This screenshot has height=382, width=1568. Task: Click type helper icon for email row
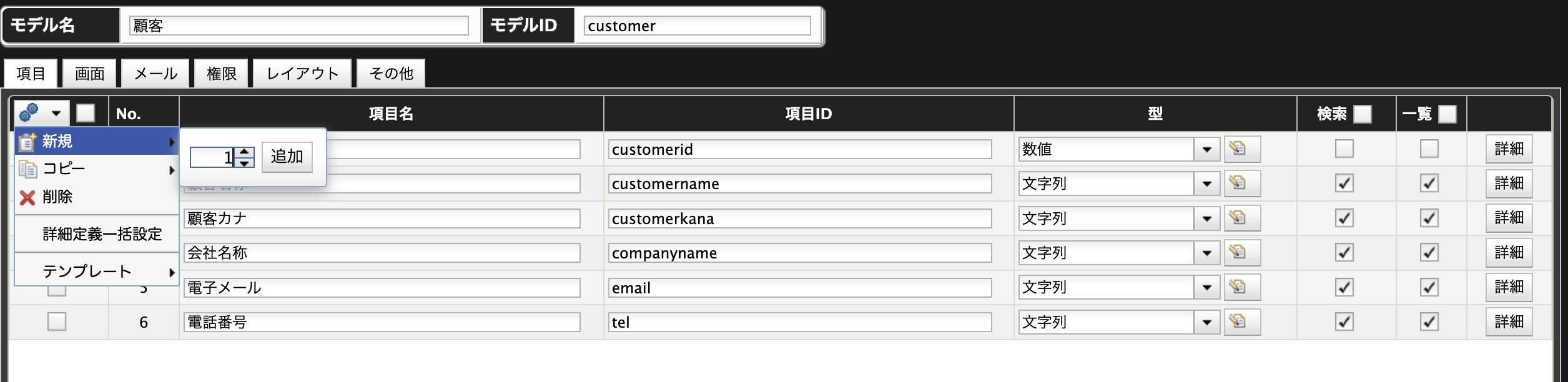coord(1242,288)
